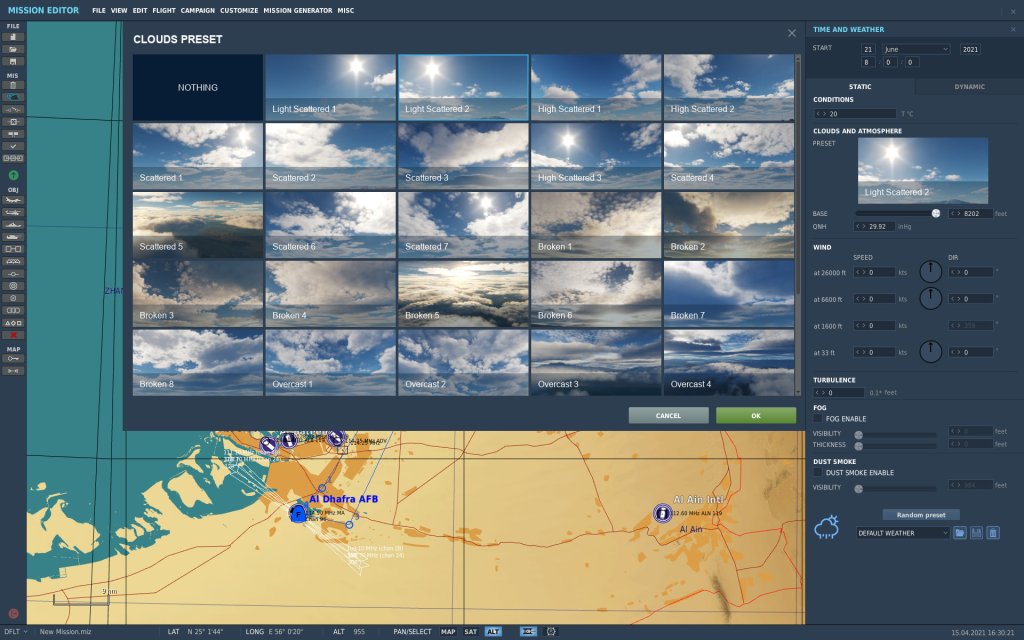The height and width of the screenshot is (640, 1024).
Task: Enable the Dust Smoke Enable checkbox
Action: [x=818, y=473]
